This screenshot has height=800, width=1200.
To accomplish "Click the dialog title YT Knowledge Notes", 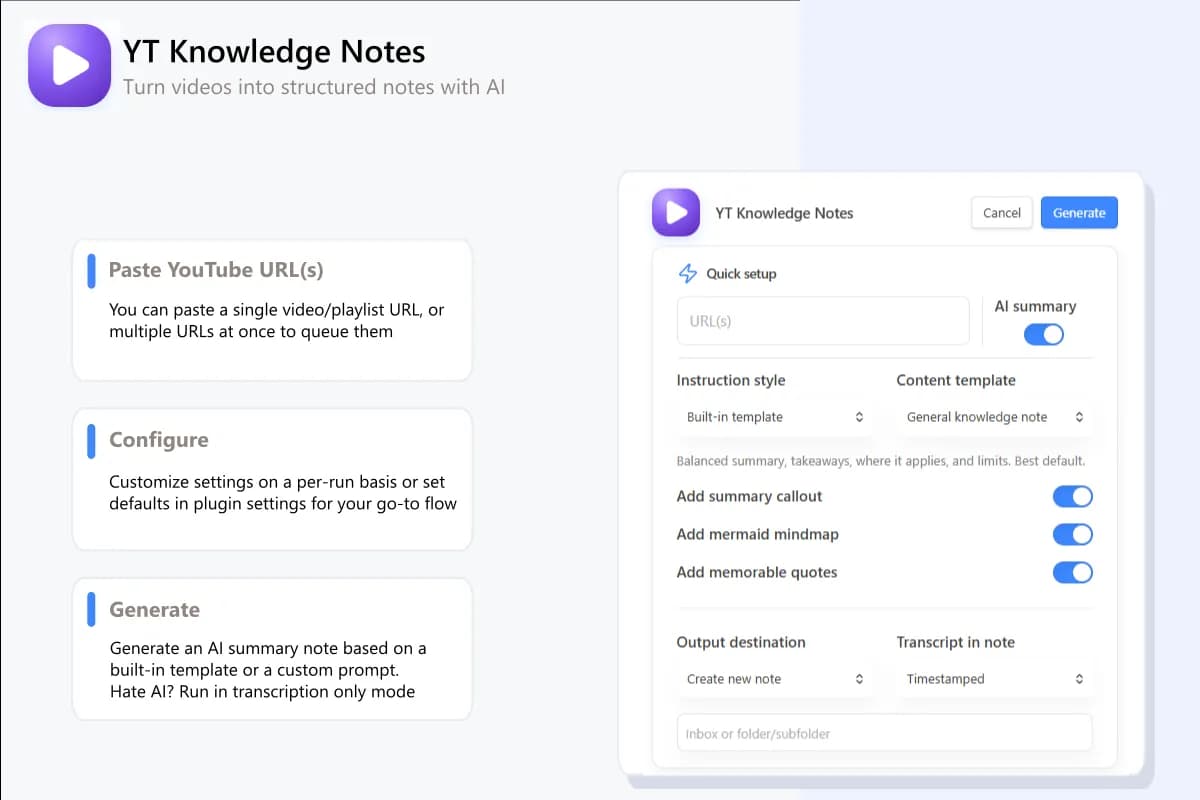I will coord(784,212).
